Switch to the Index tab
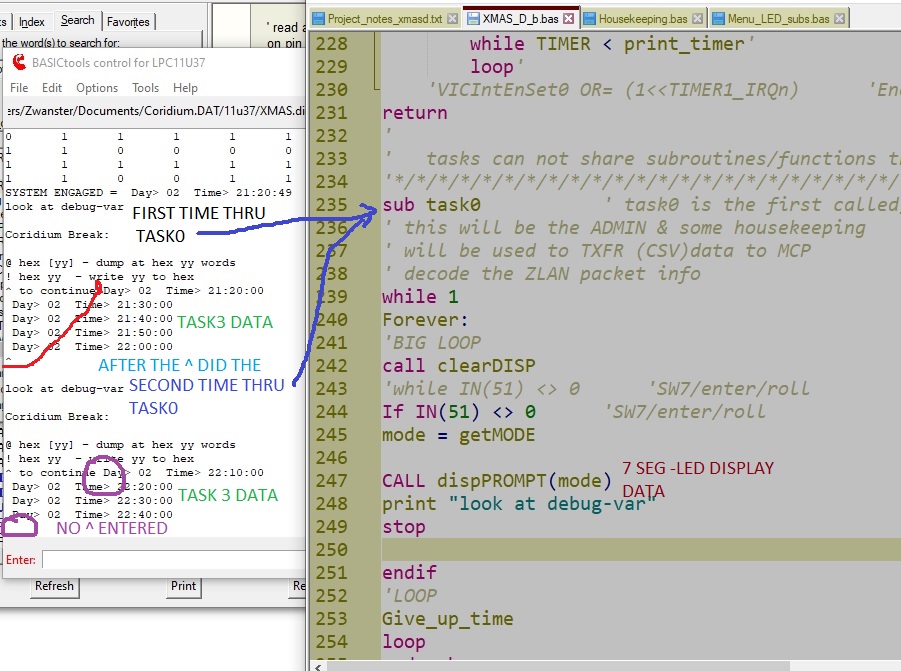The image size is (901, 671). (x=32, y=21)
